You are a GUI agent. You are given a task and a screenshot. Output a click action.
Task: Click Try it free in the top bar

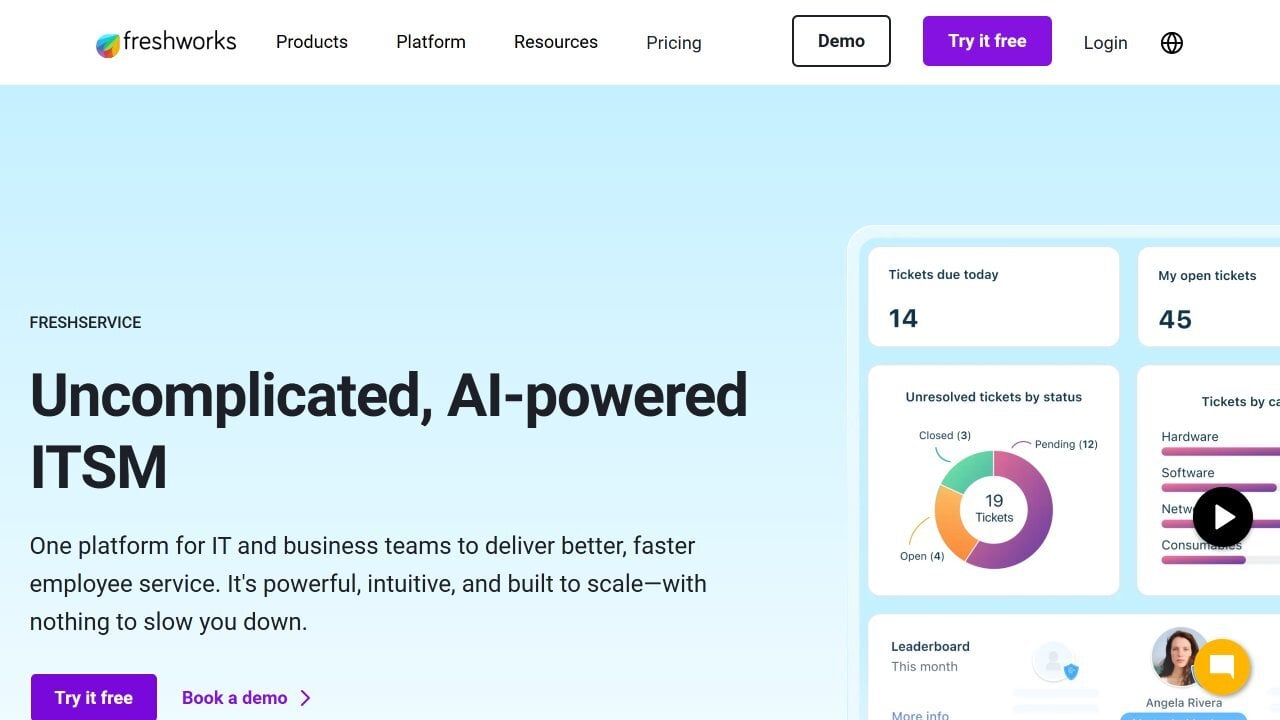point(987,41)
